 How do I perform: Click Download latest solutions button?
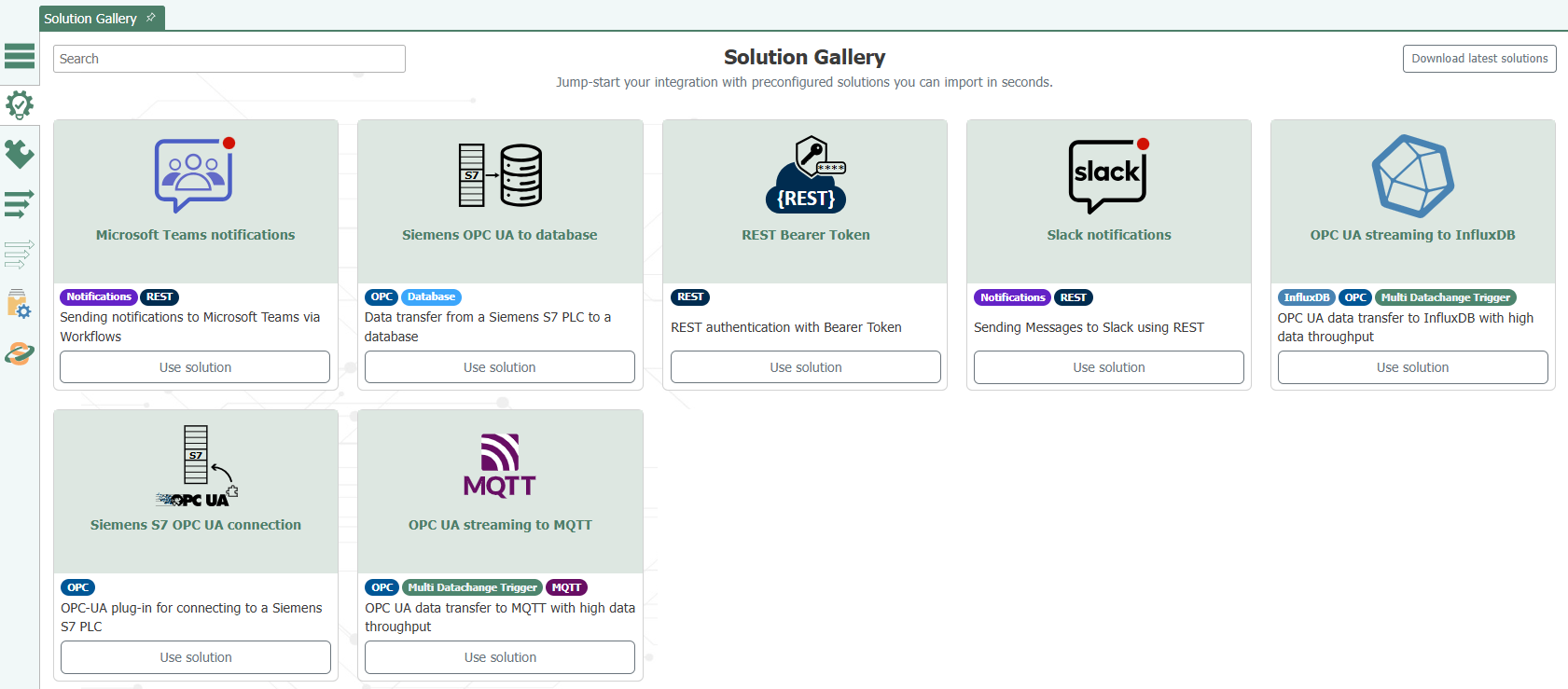[x=1478, y=59]
